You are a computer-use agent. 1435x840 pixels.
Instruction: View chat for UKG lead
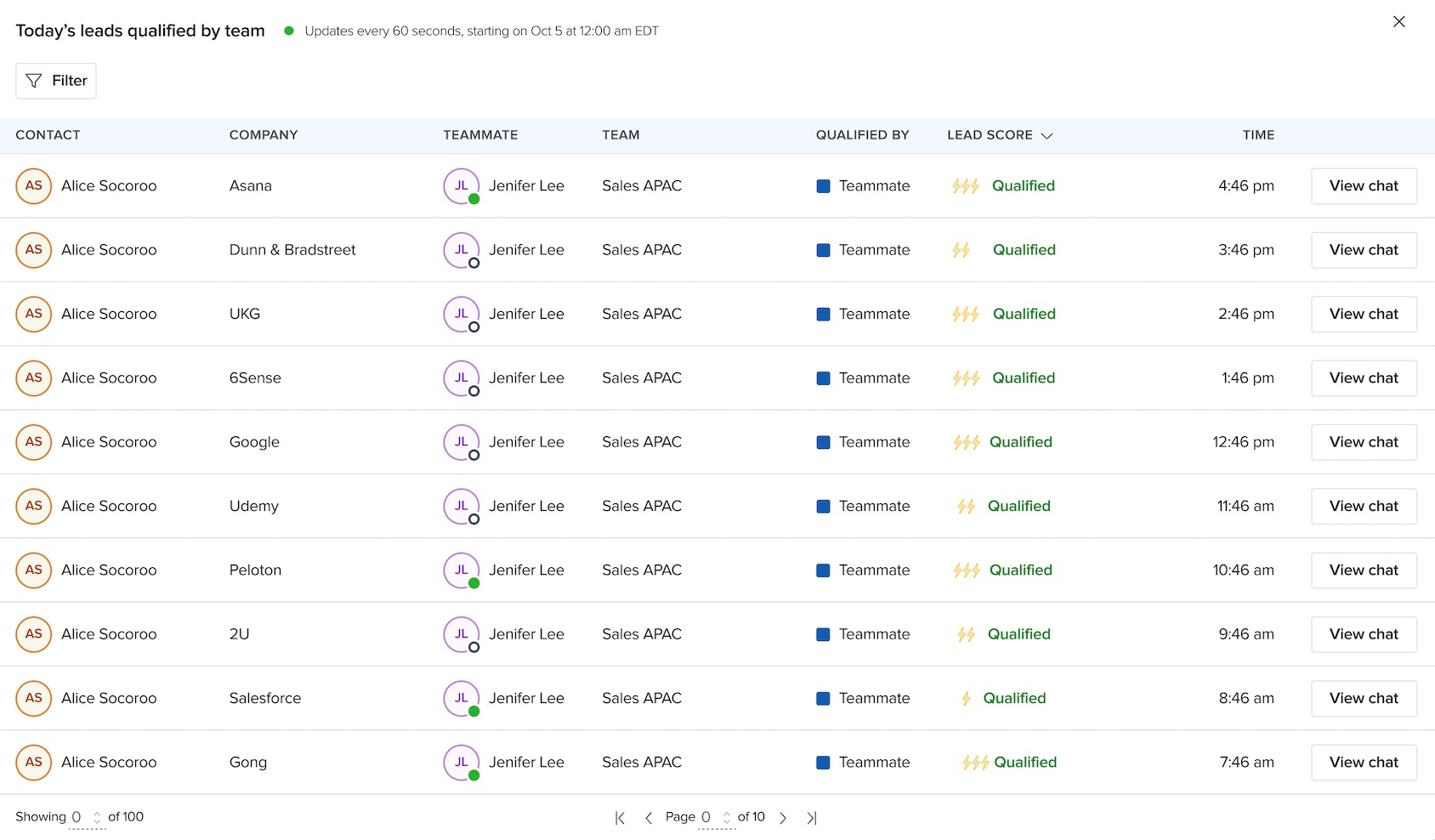click(x=1364, y=314)
